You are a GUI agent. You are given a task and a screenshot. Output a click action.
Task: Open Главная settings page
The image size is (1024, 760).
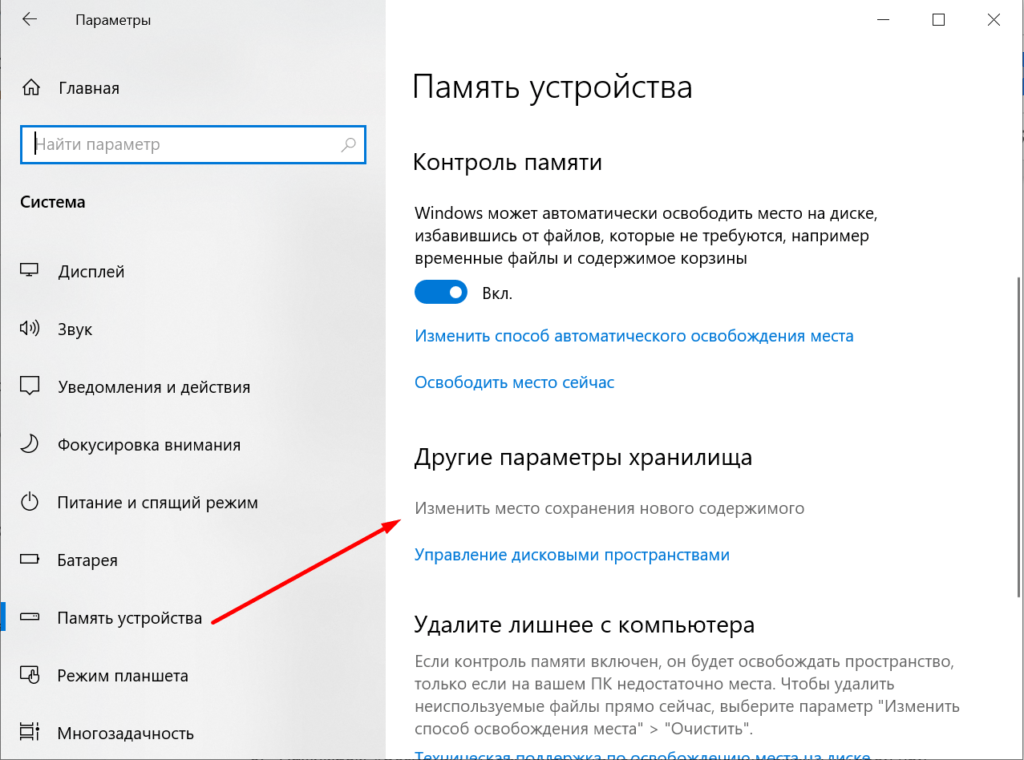point(89,88)
